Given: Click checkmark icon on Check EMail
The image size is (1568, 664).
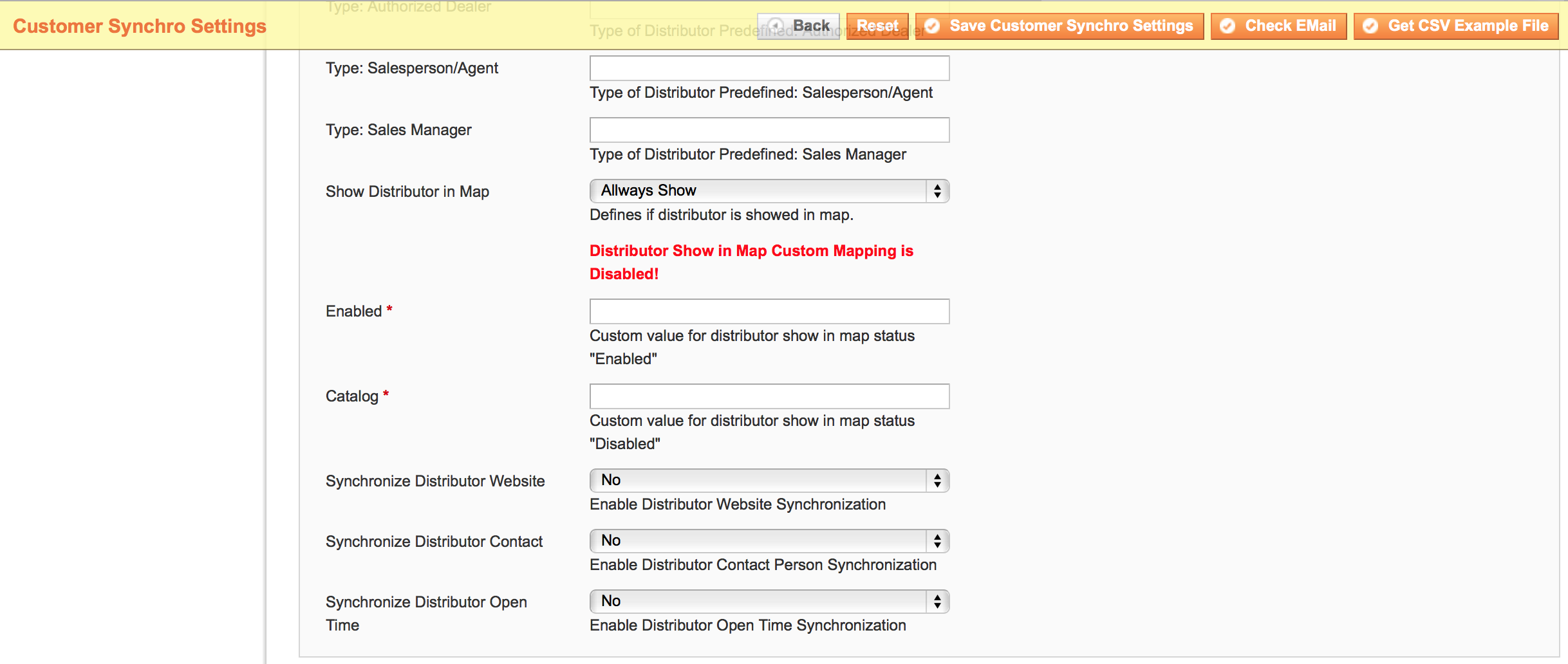Looking at the screenshot, I should (x=1228, y=26).
